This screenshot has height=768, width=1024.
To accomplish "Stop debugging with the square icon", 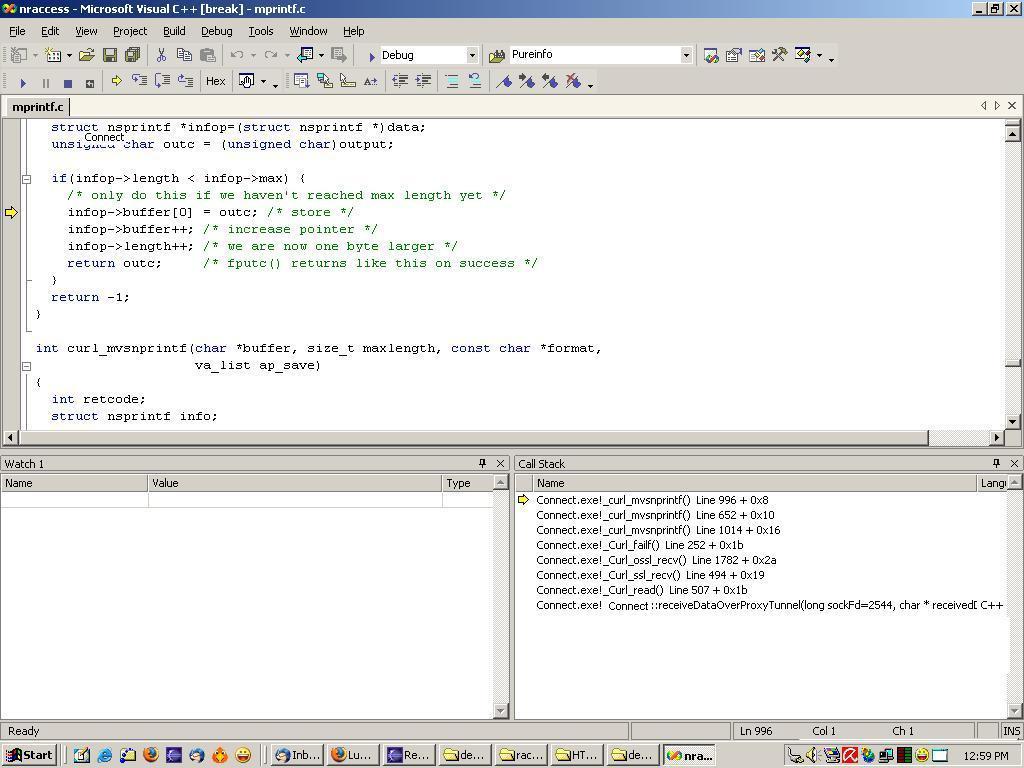I will [67, 82].
